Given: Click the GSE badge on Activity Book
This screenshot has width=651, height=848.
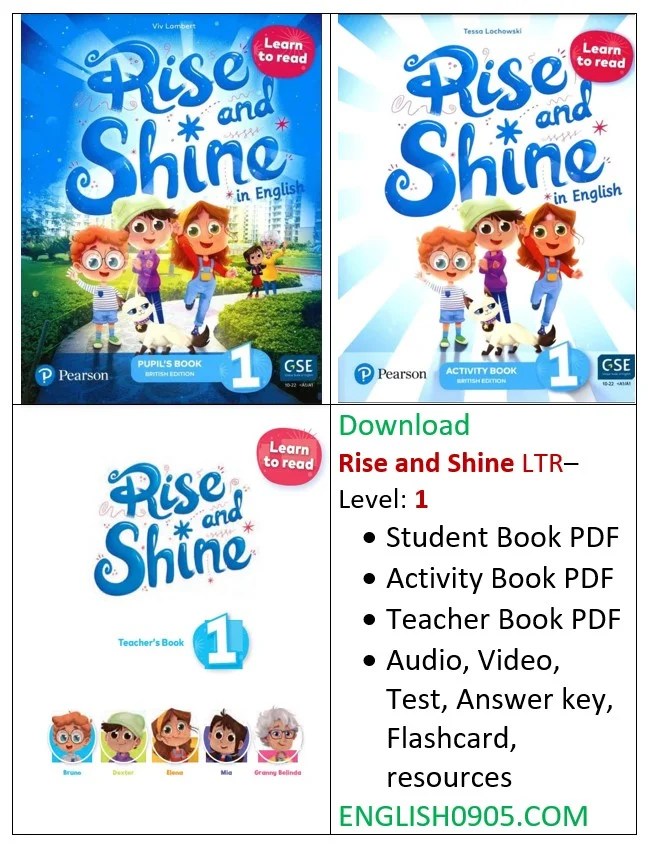Looking at the screenshot, I should [x=616, y=372].
